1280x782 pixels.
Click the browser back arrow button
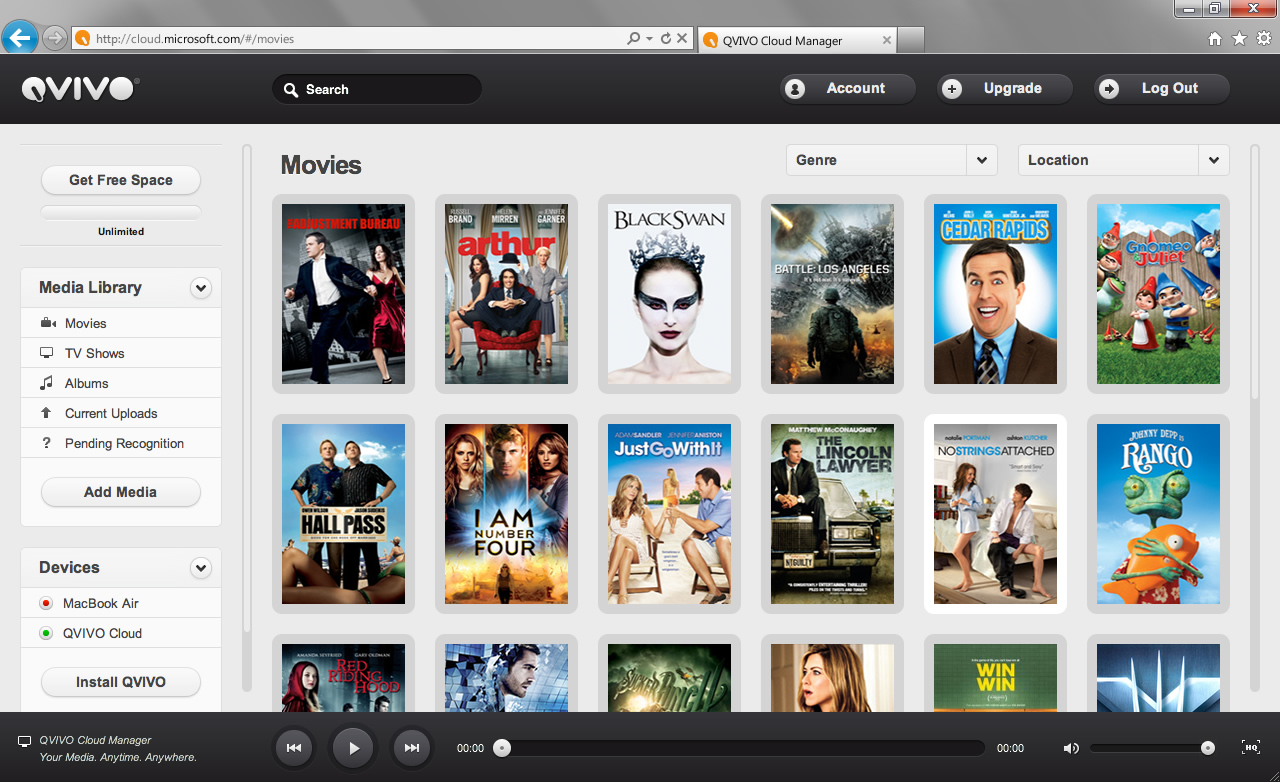[19, 38]
